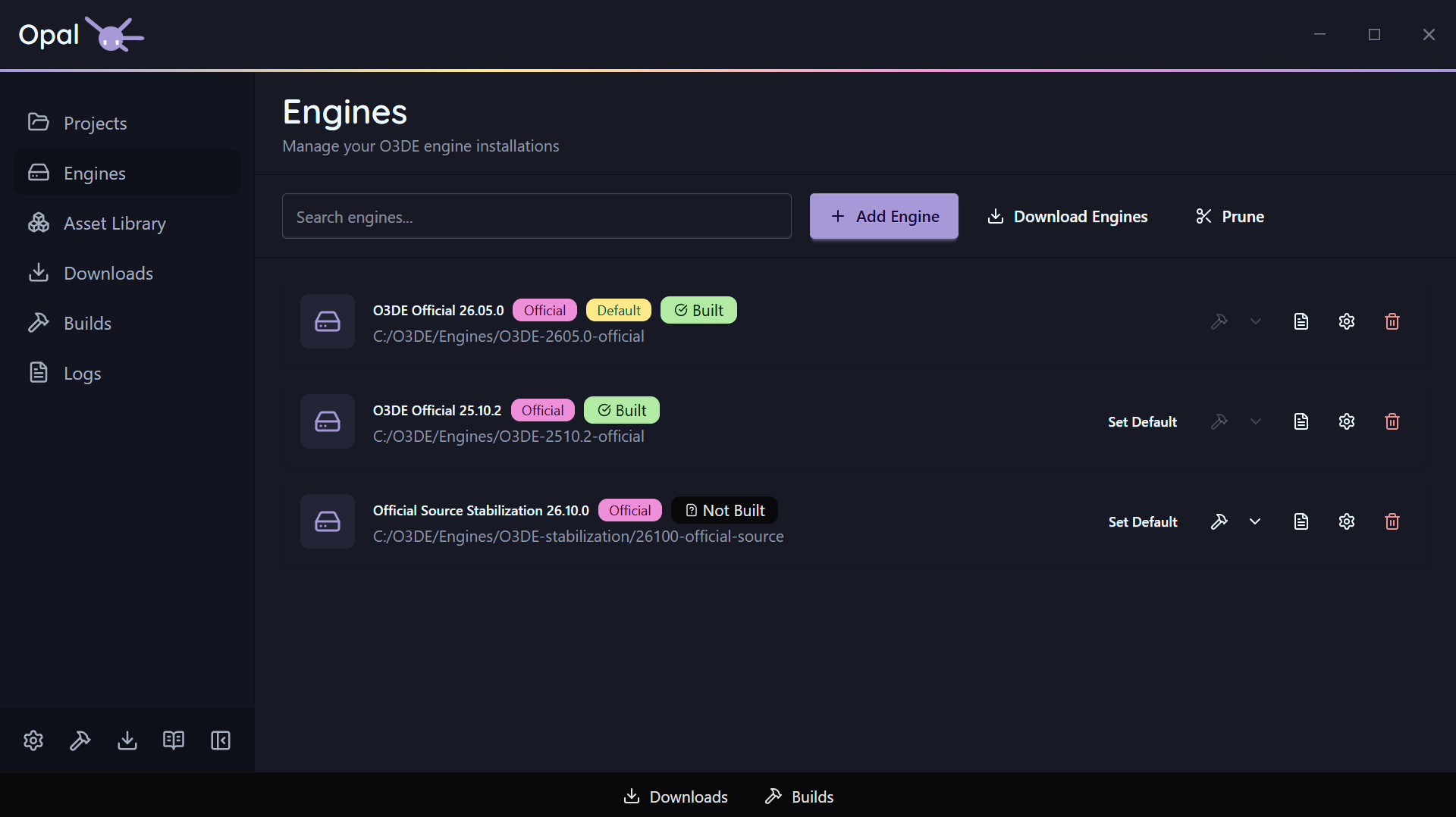The width and height of the screenshot is (1456, 817).
Task: Expand build options for Official Source Stabilization
Action: click(x=1255, y=521)
